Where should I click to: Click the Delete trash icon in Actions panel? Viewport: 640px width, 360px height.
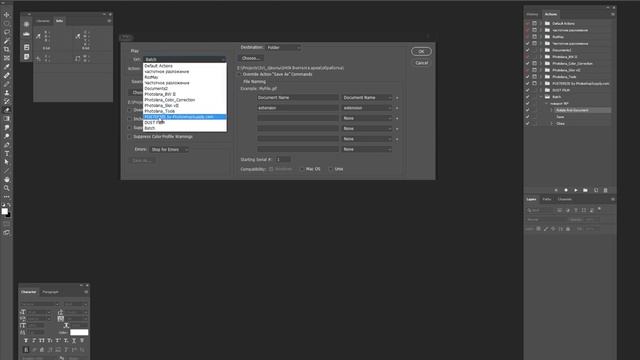click(x=605, y=190)
